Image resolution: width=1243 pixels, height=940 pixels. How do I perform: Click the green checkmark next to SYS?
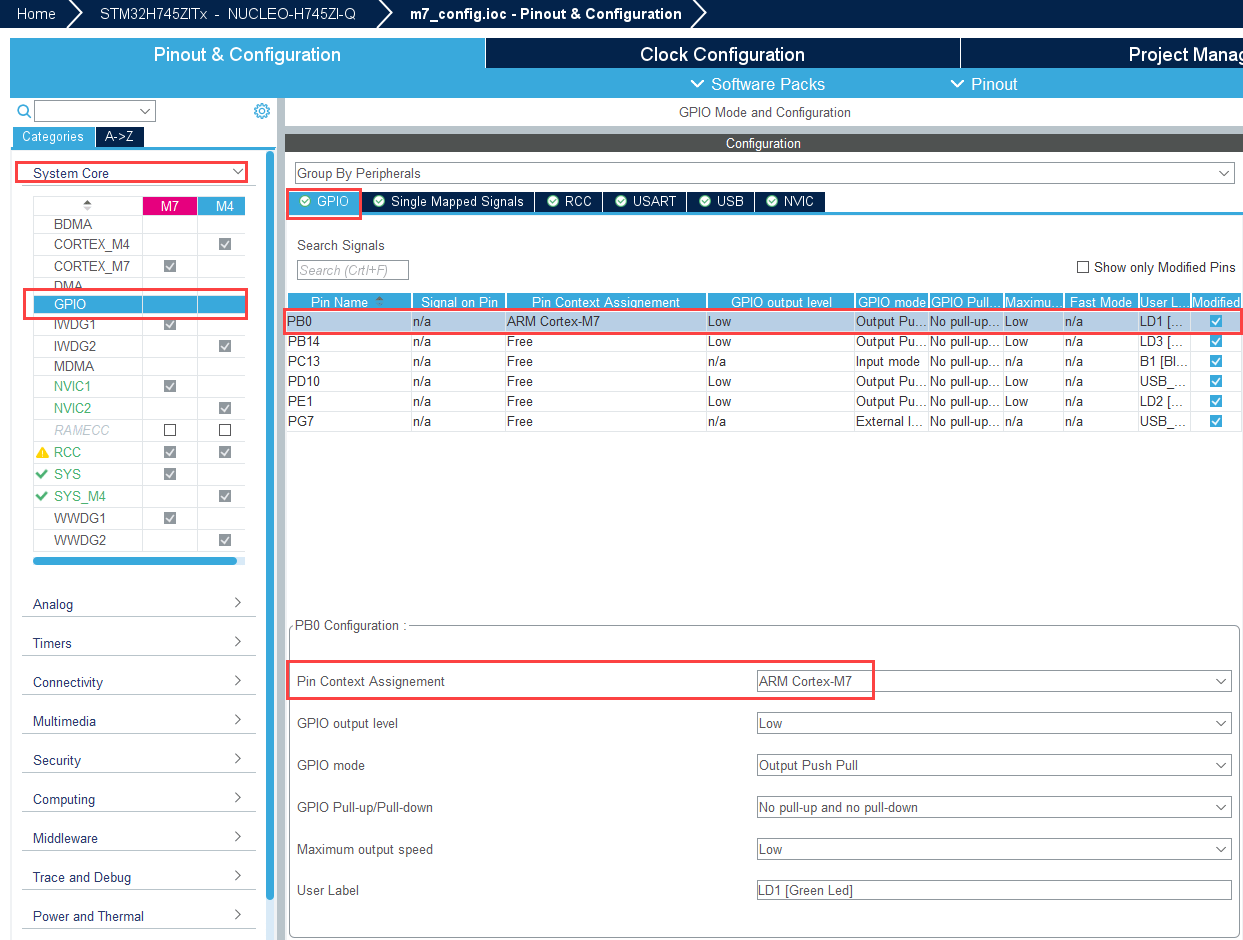click(42, 474)
